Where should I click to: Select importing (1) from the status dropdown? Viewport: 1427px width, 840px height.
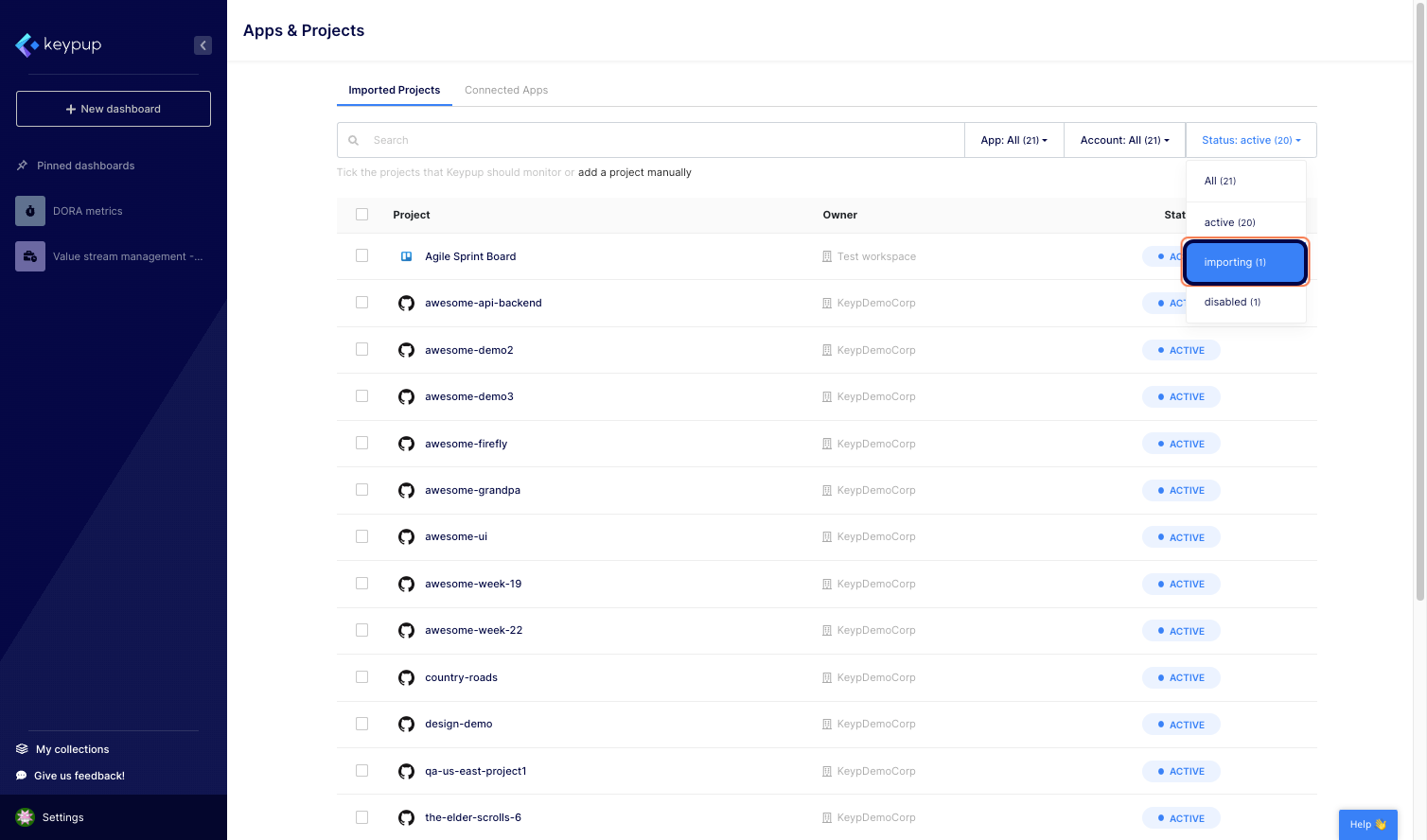coord(1244,262)
